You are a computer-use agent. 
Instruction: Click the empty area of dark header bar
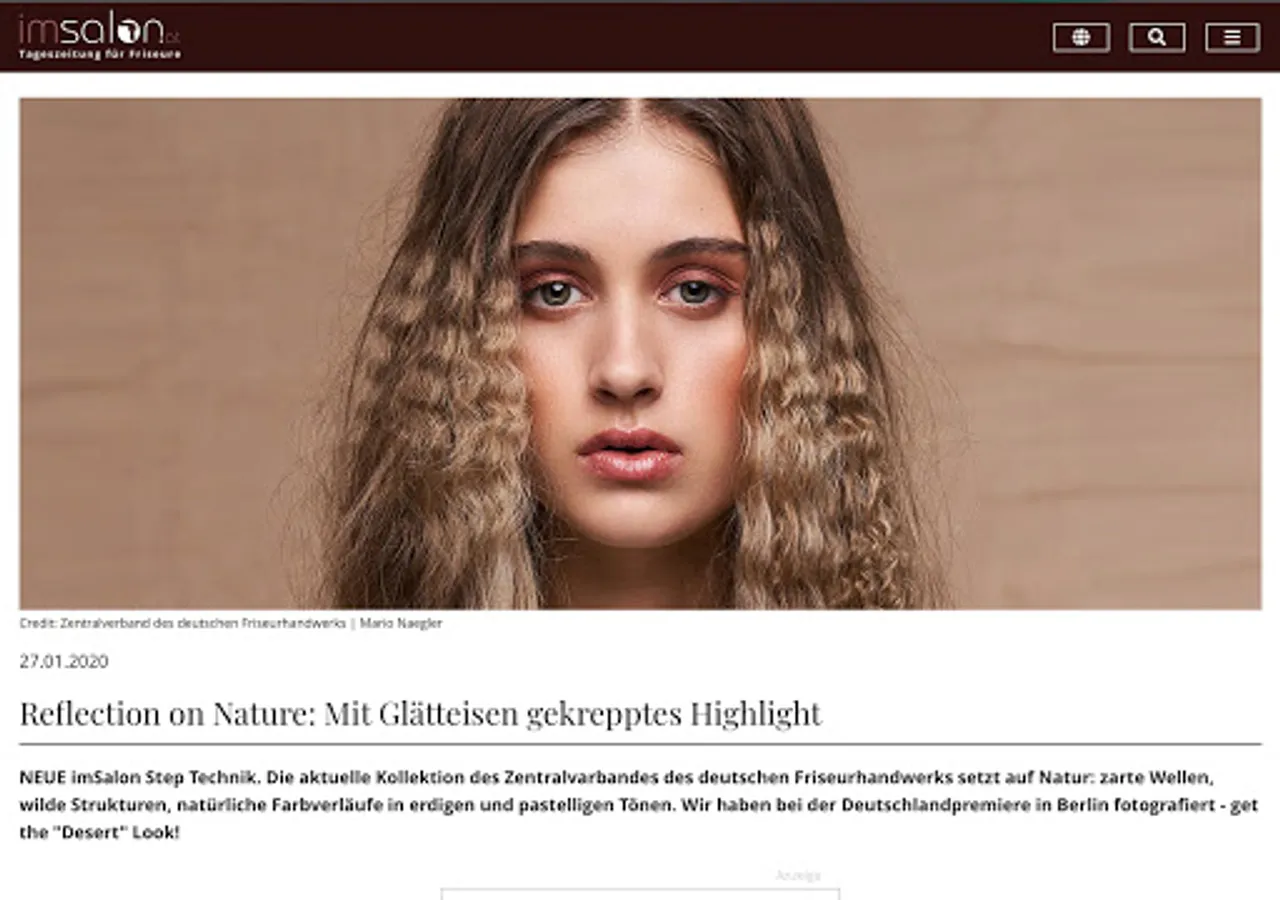coord(600,37)
